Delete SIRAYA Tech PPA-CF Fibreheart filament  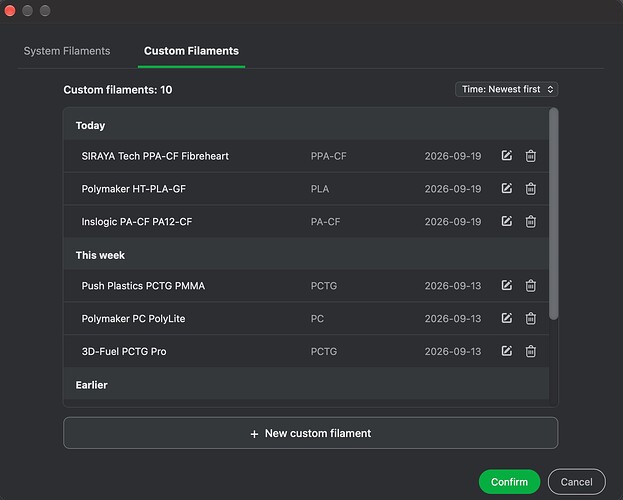pos(530,156)
